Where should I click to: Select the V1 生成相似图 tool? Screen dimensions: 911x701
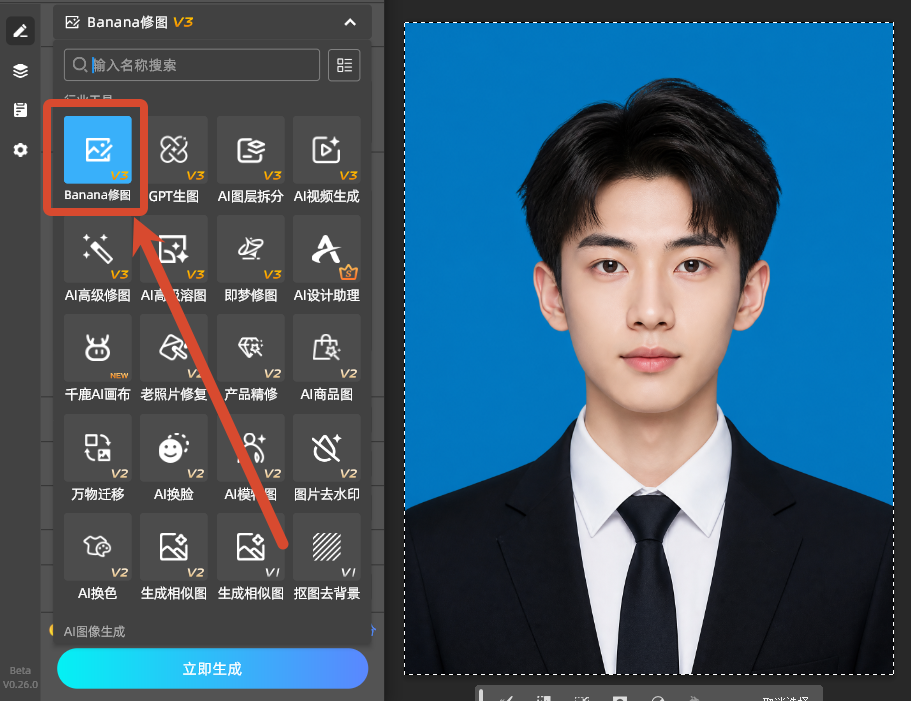tap(250, 547)
